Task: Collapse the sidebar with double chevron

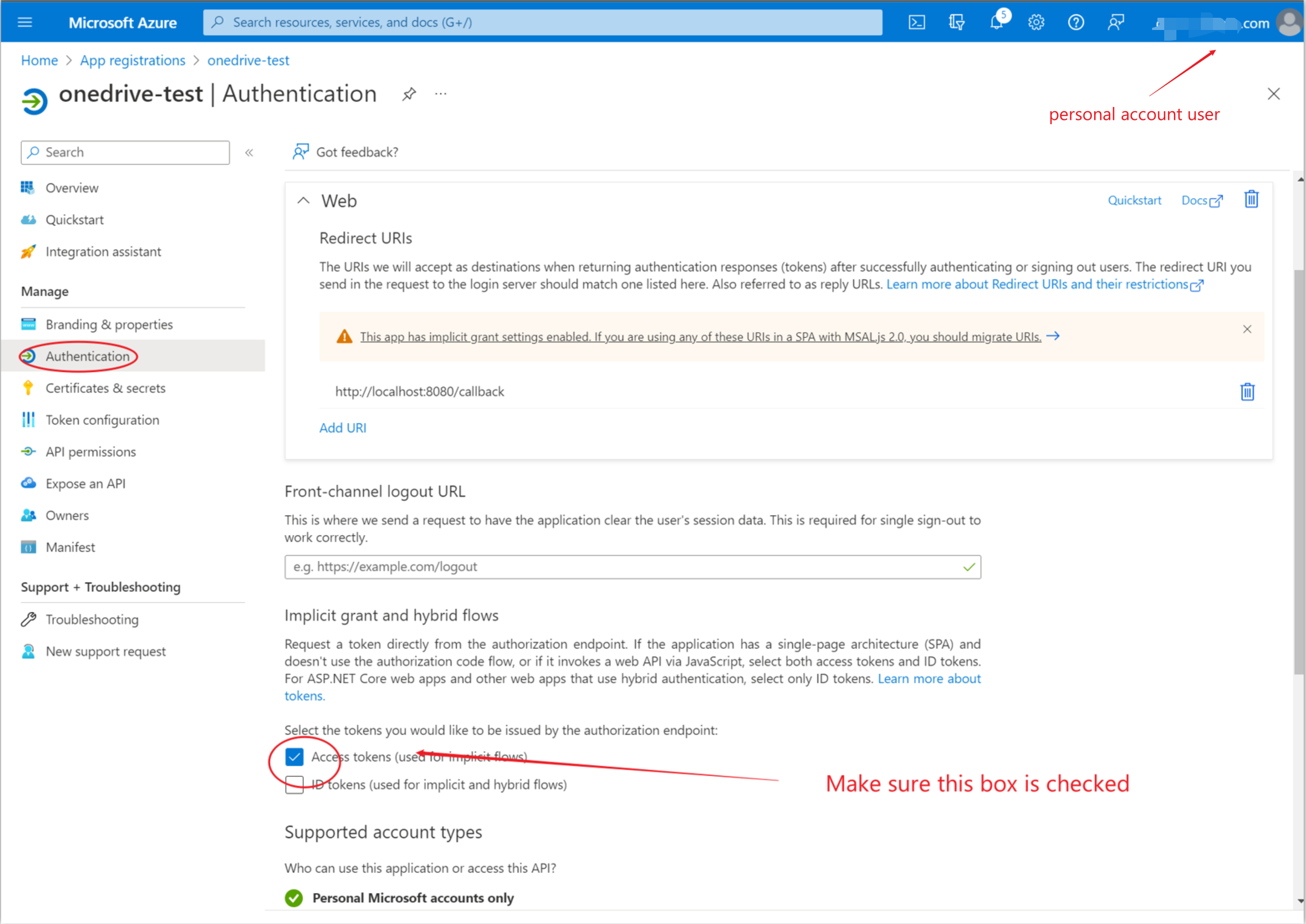Action: pos(249,152)
